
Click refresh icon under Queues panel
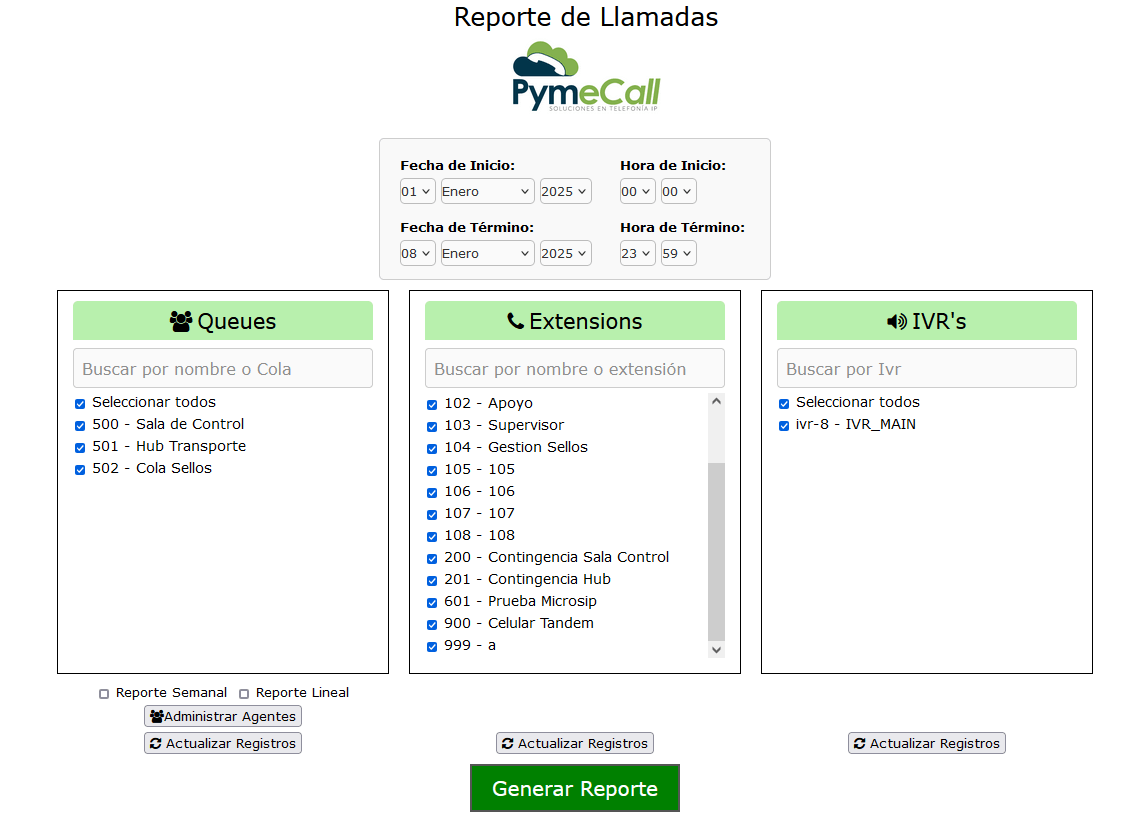(x=155, y=743)
